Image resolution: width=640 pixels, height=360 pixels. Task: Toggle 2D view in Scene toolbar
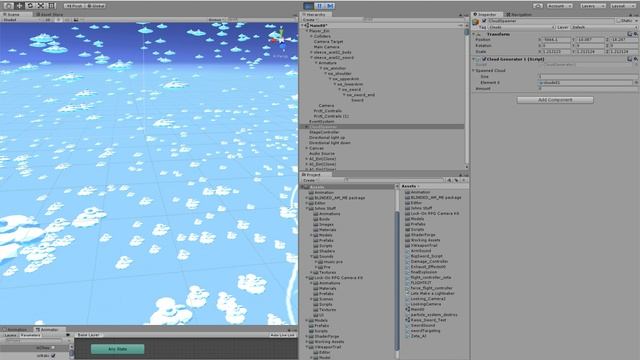pyautogui.click(x=48, y=20)
